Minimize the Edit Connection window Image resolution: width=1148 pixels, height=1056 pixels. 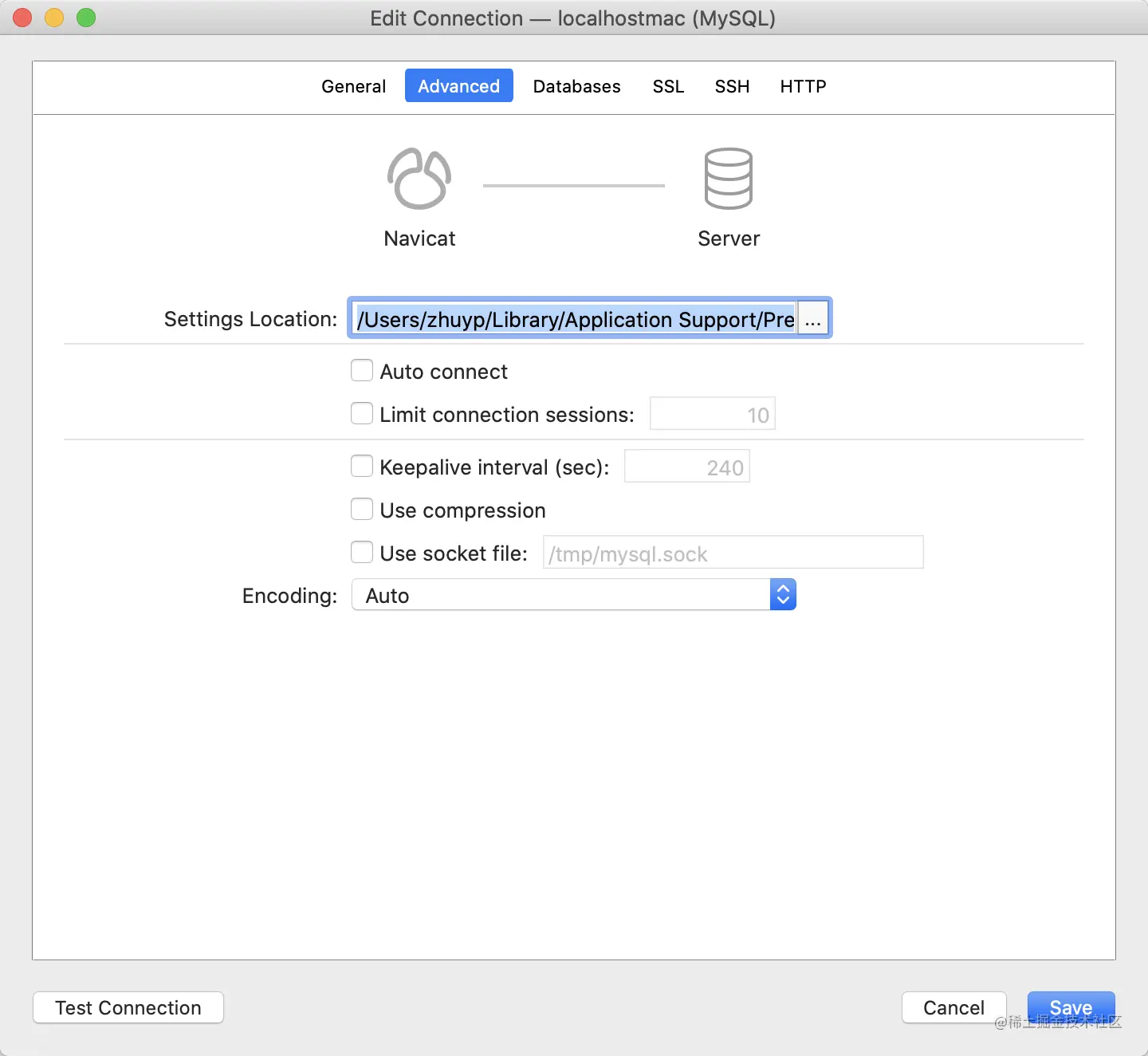(54, 18)
